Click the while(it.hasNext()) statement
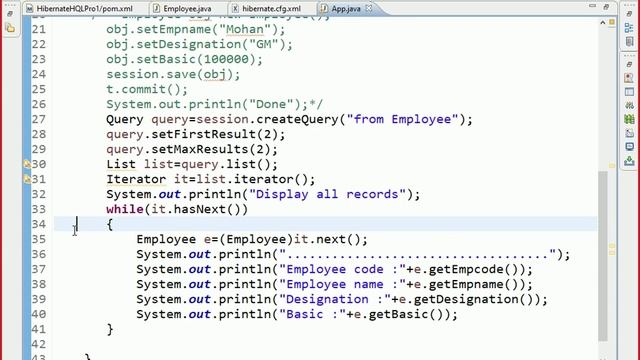This screenshot has height=360, width=640. click(177, 209)
